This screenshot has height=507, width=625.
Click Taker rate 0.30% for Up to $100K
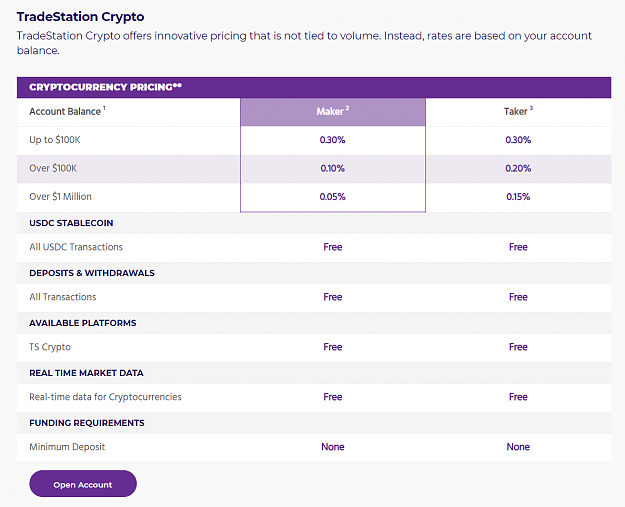tap(518, 140)
